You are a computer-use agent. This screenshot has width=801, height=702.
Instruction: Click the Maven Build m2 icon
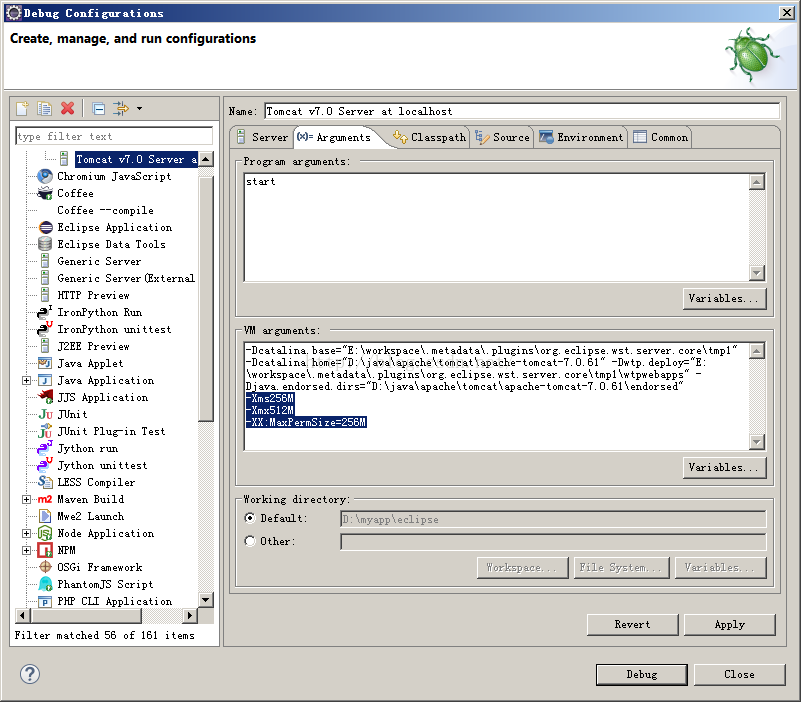(x=45, y=499)
